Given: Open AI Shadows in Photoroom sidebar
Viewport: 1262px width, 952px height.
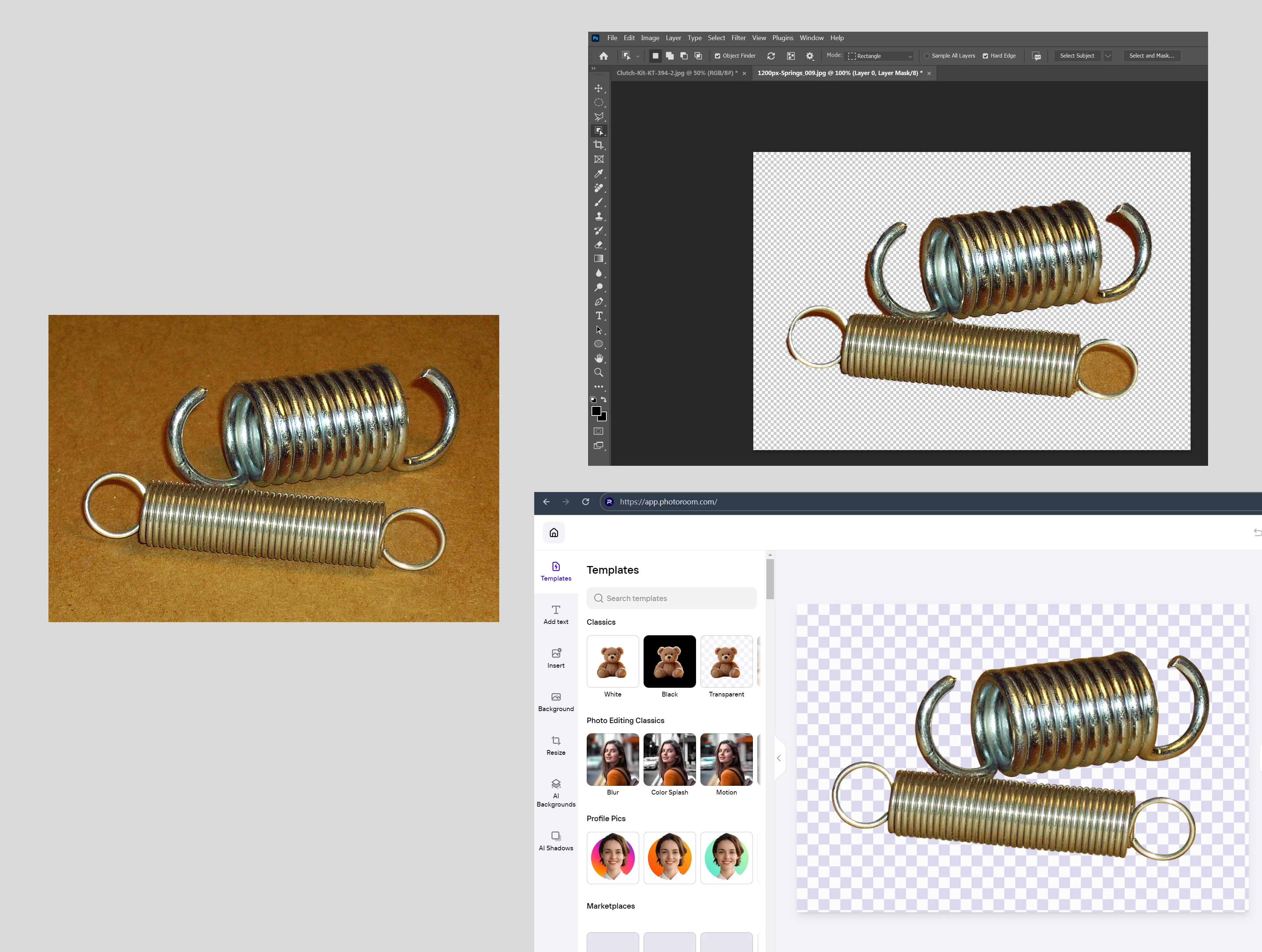Looking at the screenshot, I should tap(556, 841).
